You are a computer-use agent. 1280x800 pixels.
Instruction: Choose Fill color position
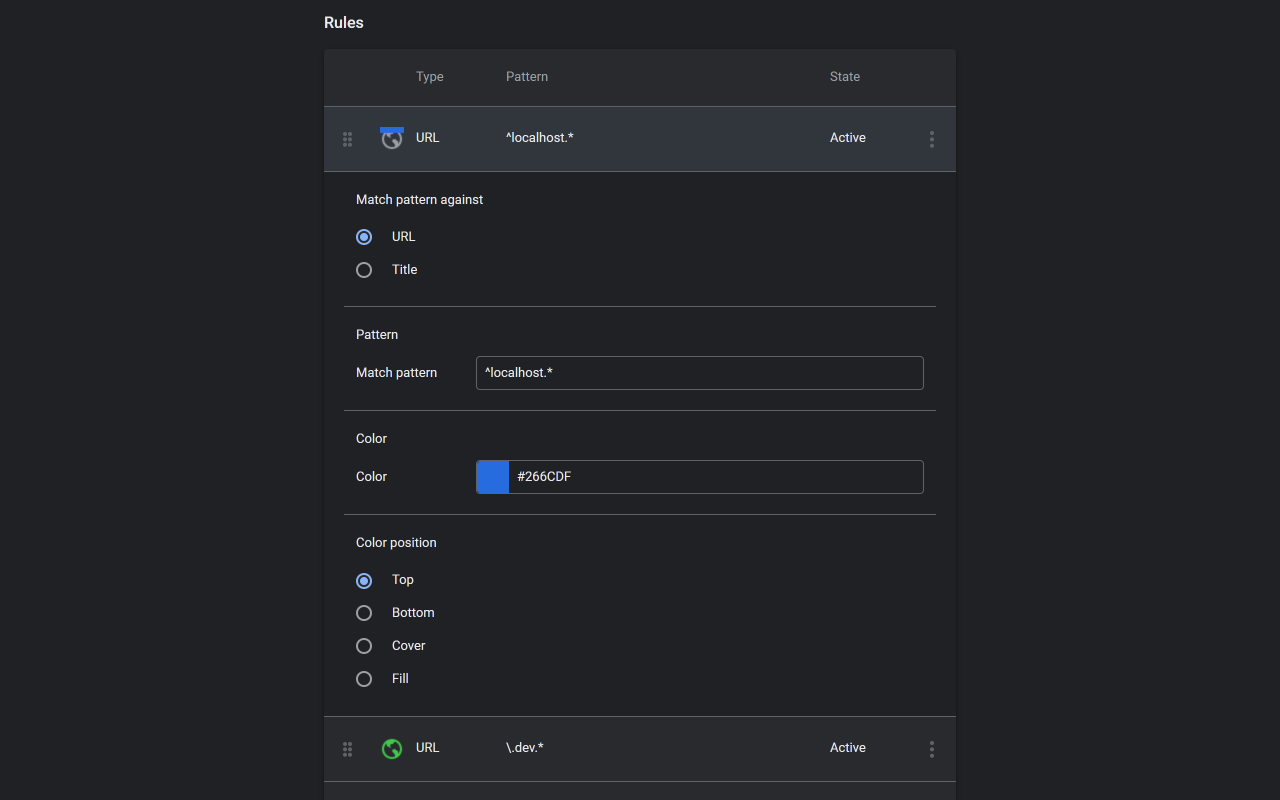click(364, 679)
